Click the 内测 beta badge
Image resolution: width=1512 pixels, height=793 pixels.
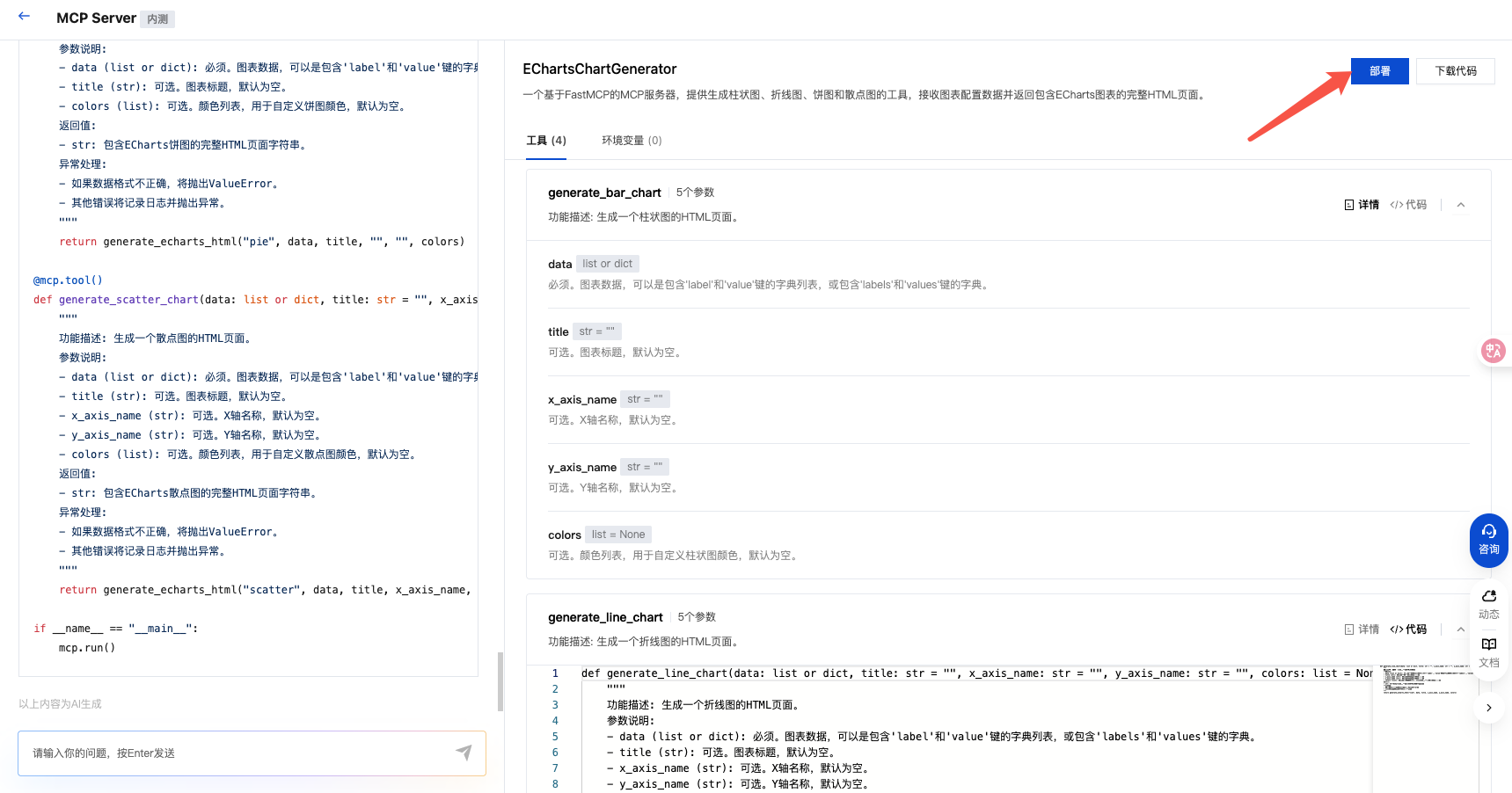[157, 19]
